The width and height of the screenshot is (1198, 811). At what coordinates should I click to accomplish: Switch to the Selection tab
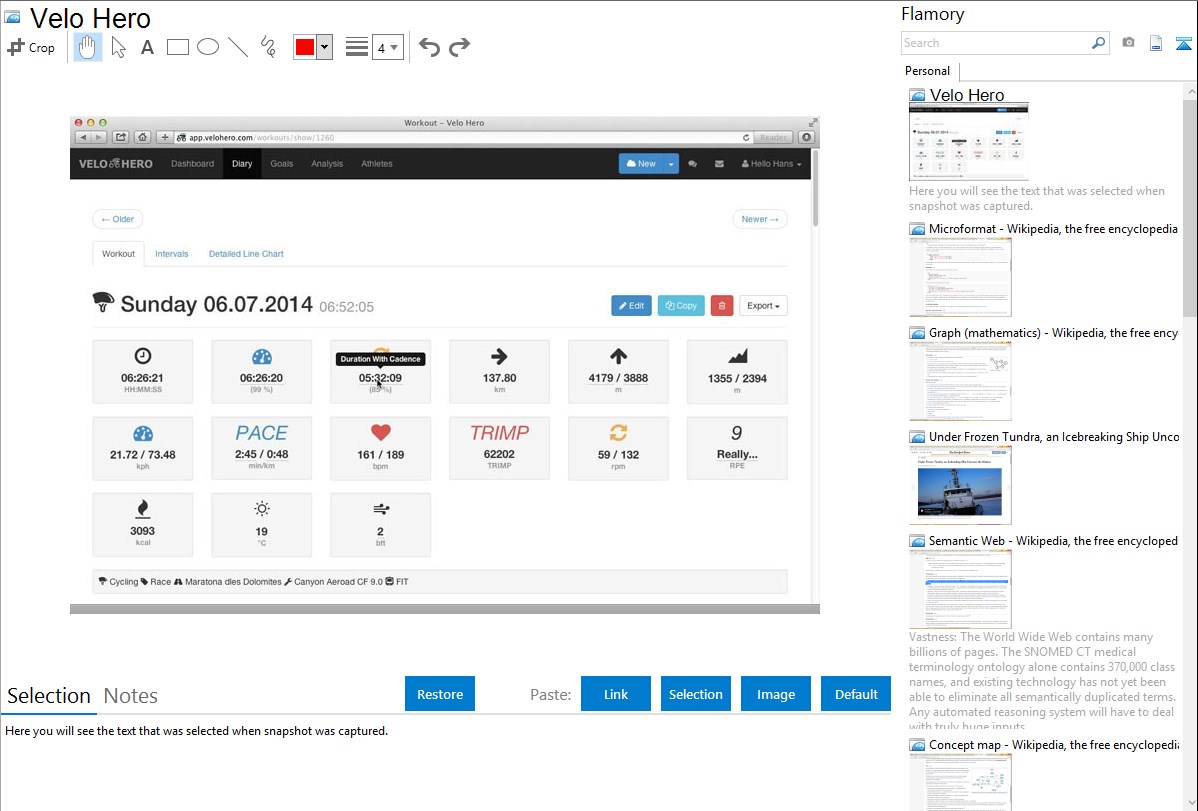[49, 696]
